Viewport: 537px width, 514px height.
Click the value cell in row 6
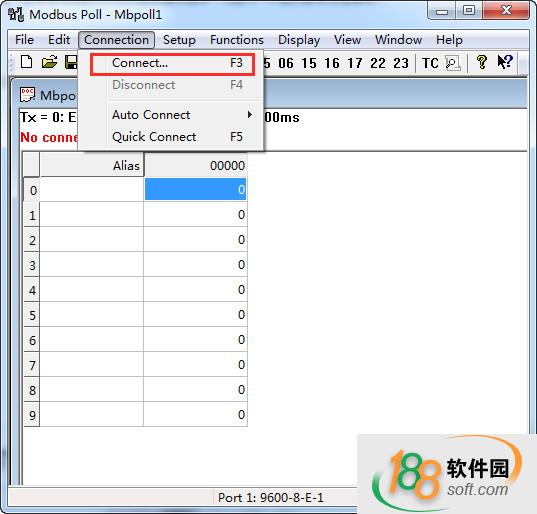coord(196,339)
